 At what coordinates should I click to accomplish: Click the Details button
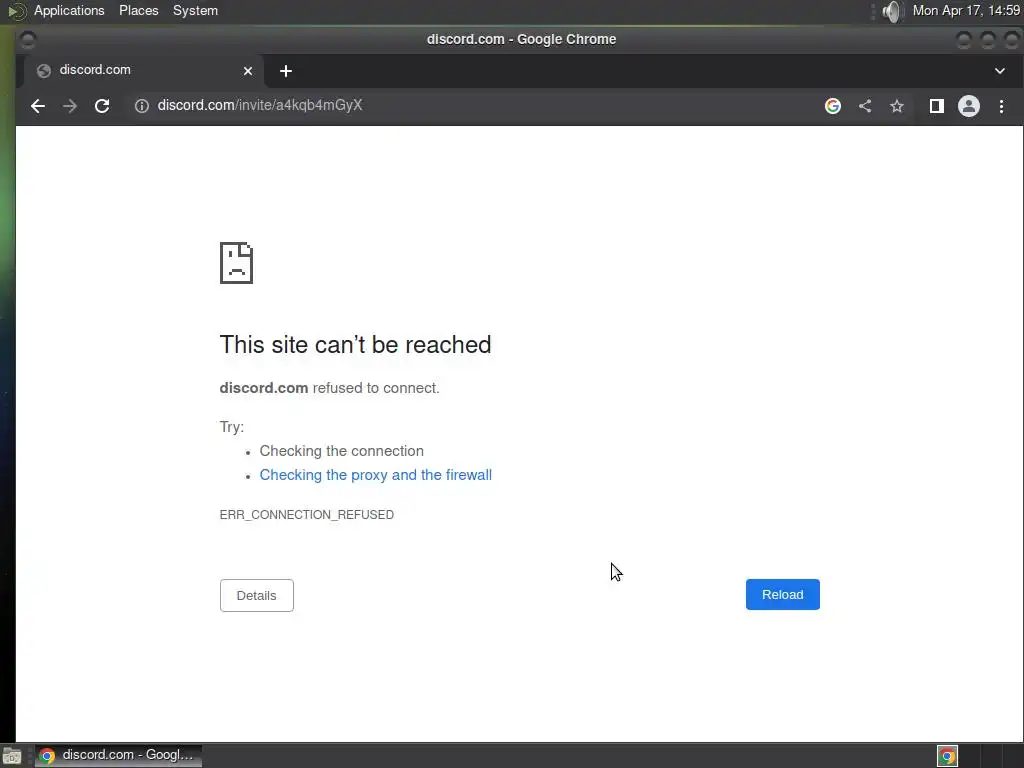tap(257, 596)
